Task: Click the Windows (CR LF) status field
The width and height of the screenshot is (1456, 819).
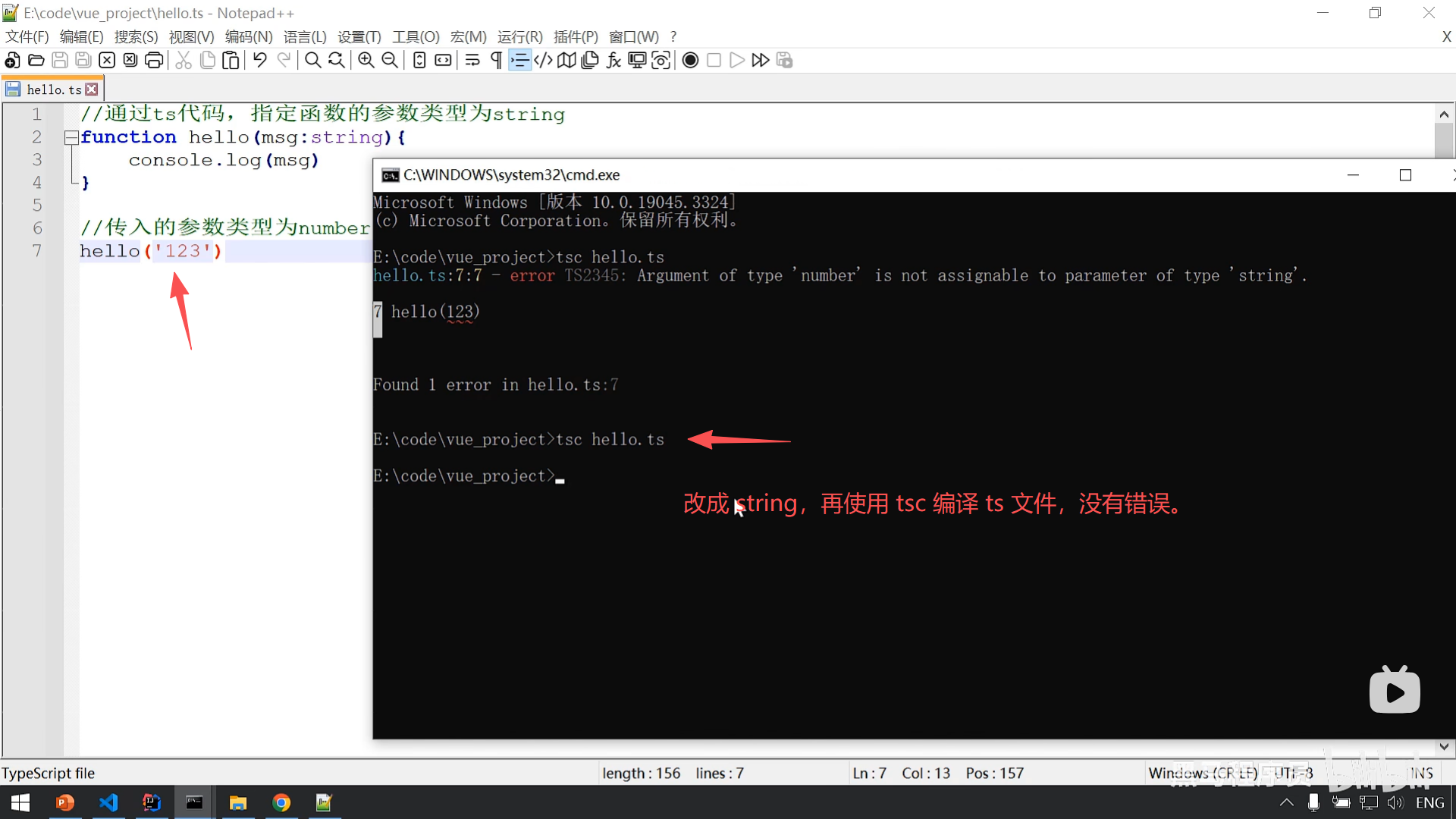Action: [1203, 773]
